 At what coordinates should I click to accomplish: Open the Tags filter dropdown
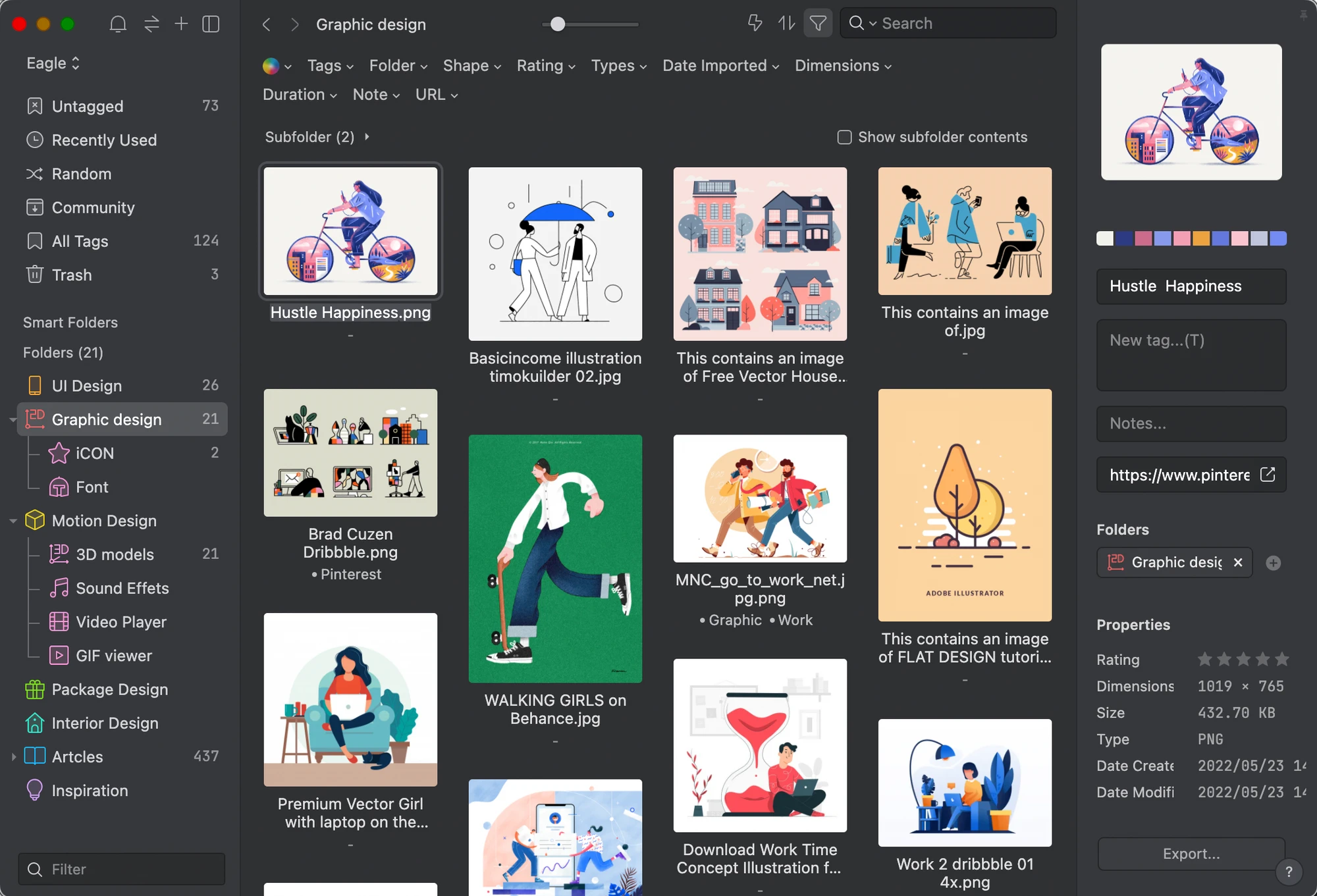[331, 66]
